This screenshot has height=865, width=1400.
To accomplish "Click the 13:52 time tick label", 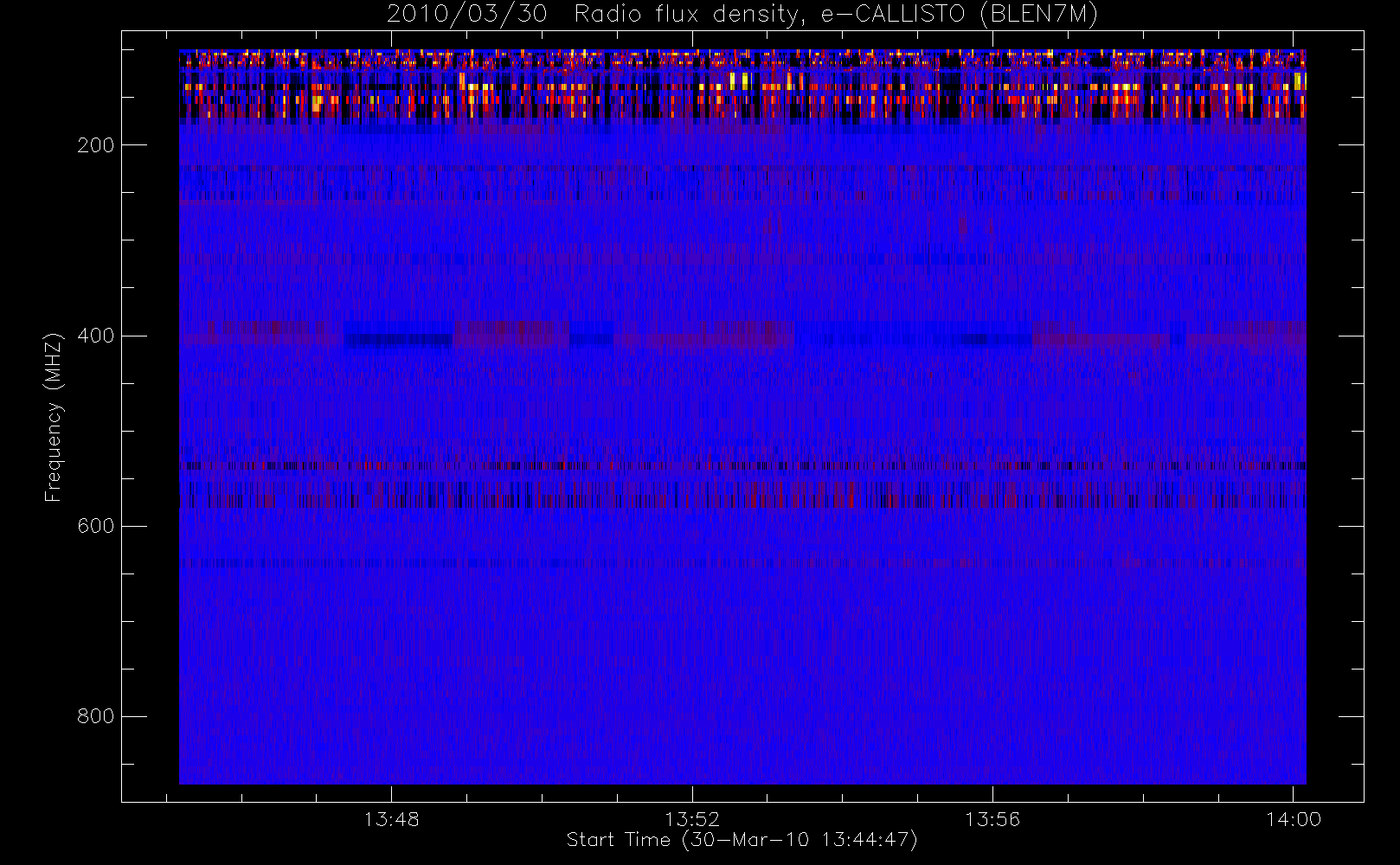I will pos(692,819).
